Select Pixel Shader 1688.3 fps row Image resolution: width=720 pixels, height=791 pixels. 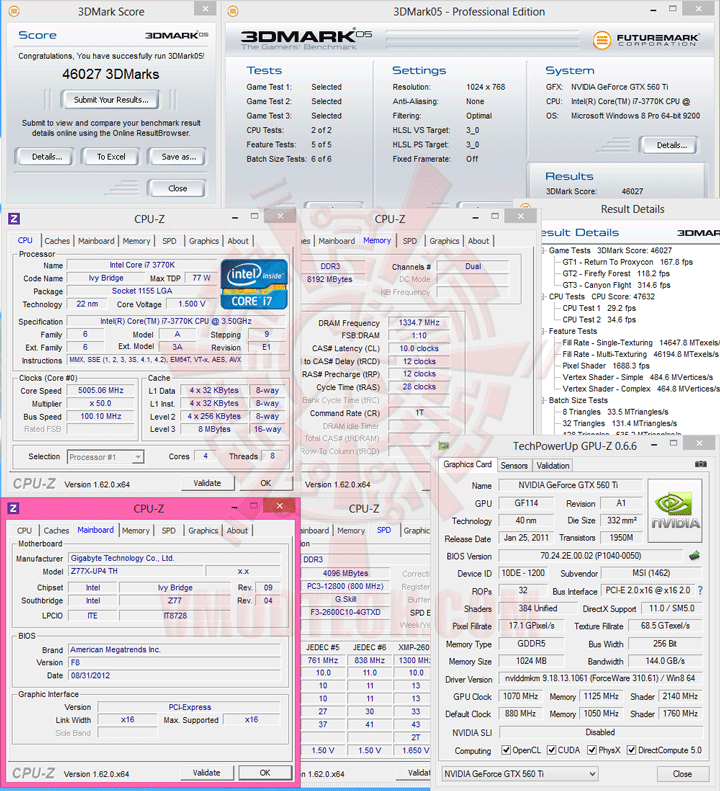[x=606, y=366]
